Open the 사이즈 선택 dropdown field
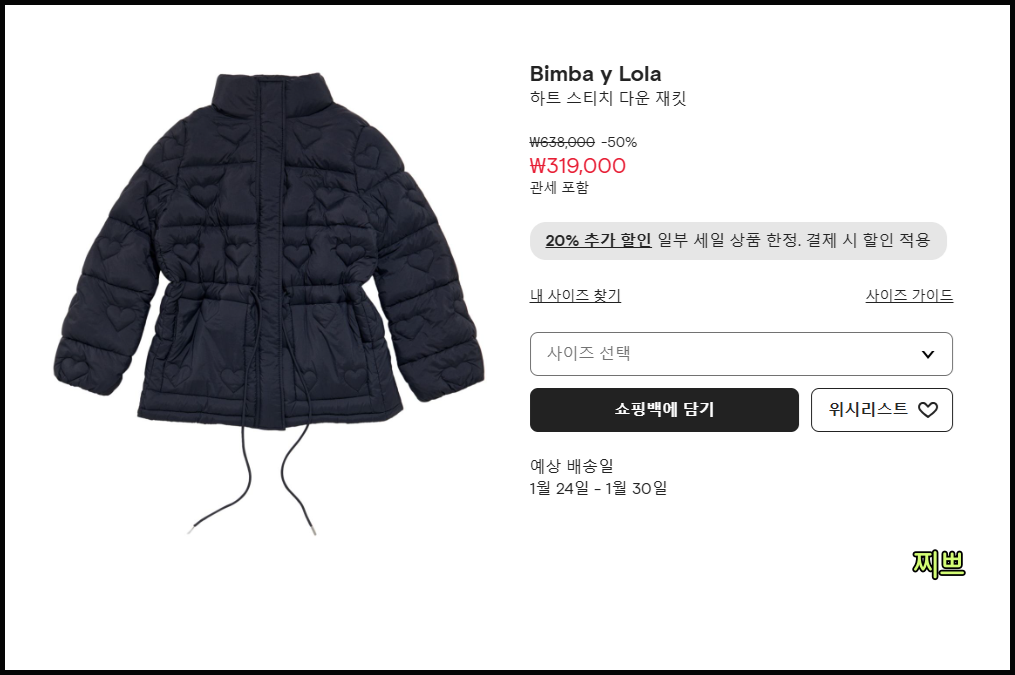 click(741, 354)
